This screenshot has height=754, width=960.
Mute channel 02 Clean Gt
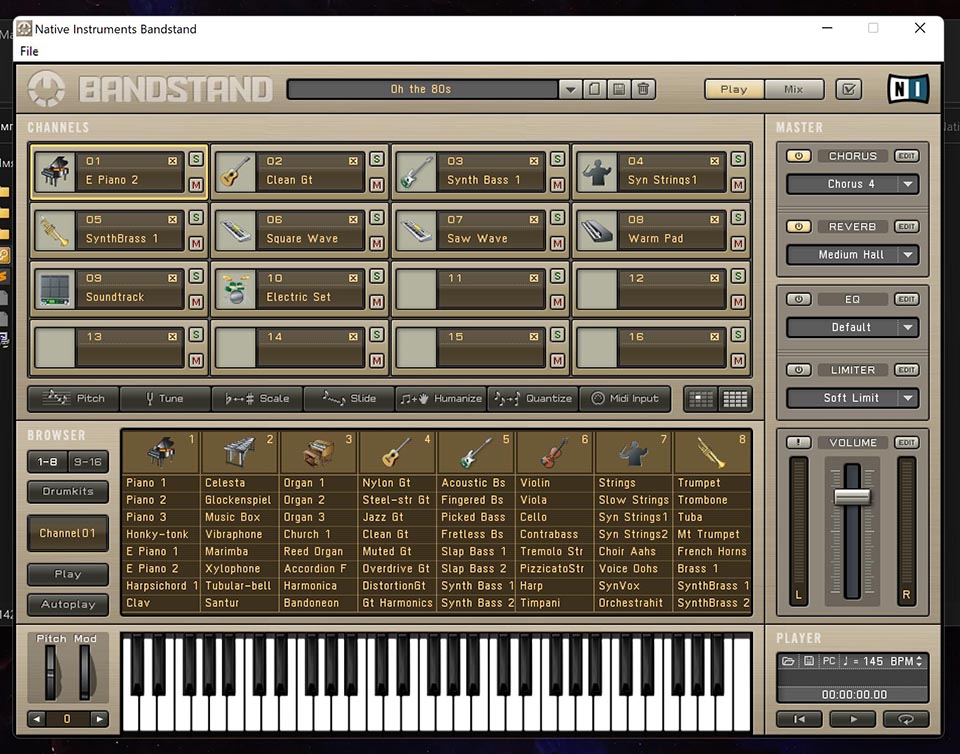click(x=377, y=185)
